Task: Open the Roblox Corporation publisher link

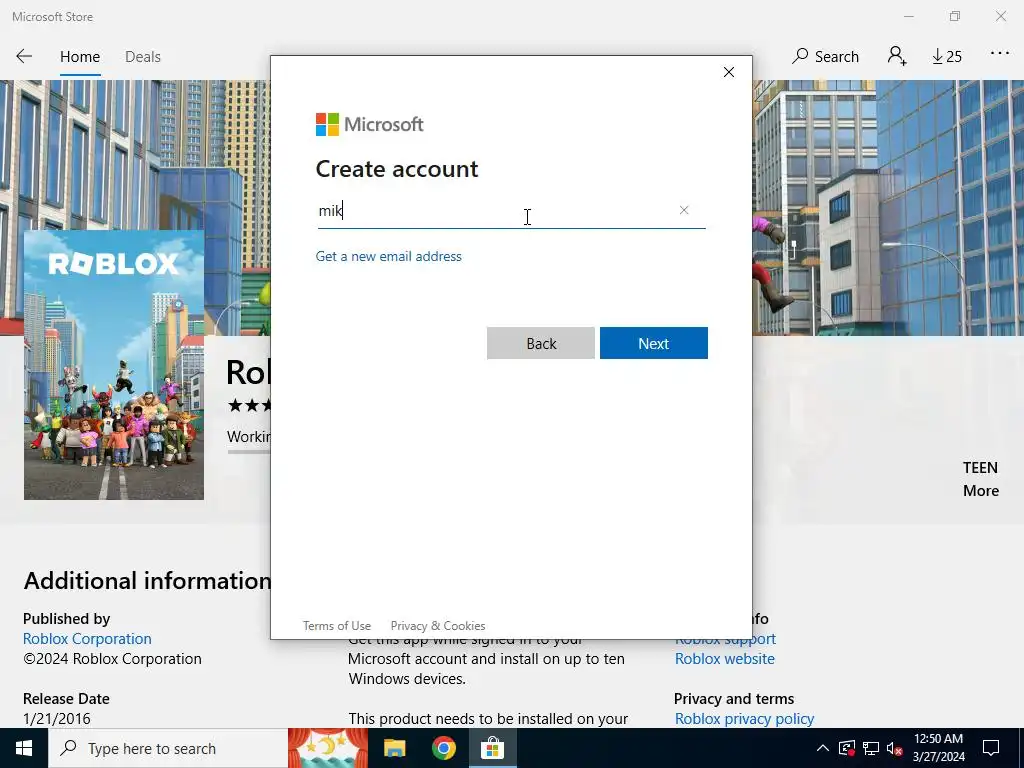Action: 87,639
